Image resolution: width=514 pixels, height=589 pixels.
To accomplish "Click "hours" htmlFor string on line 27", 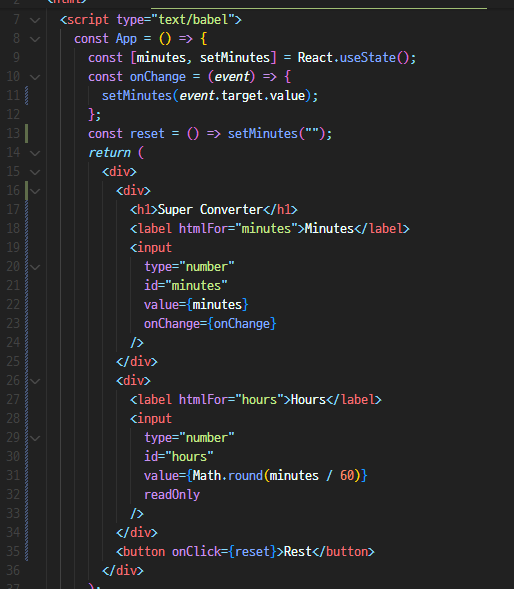I will [x=259, y=400].
